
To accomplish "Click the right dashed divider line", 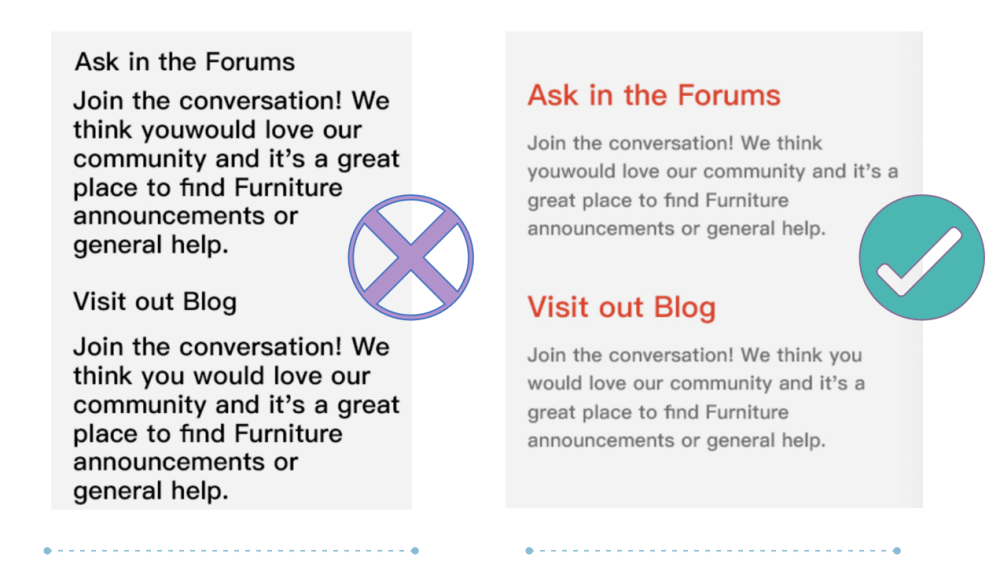I will click(x=713, y=550).
